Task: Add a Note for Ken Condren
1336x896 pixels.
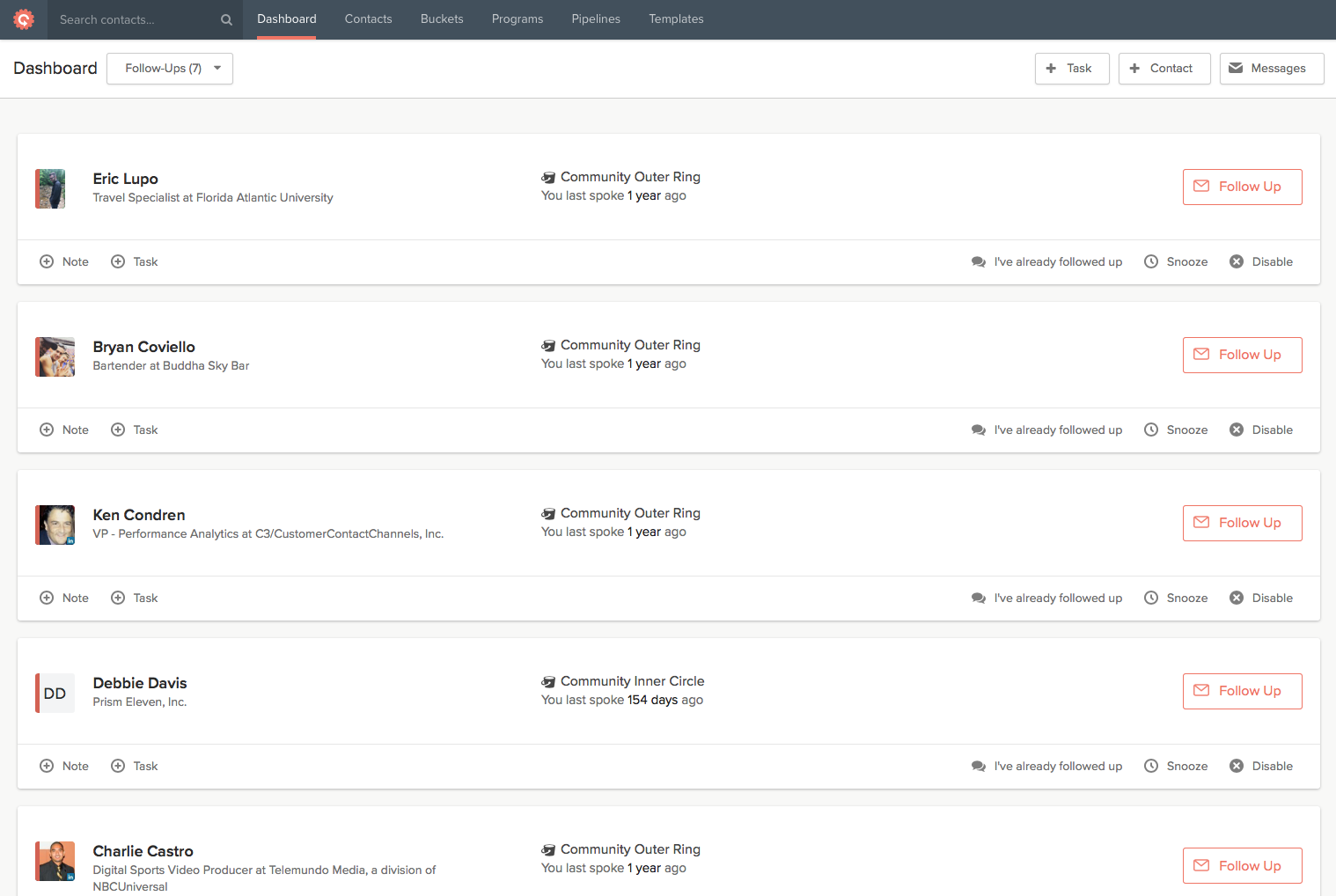Action: pyautogui.click(x=64, y=598)
